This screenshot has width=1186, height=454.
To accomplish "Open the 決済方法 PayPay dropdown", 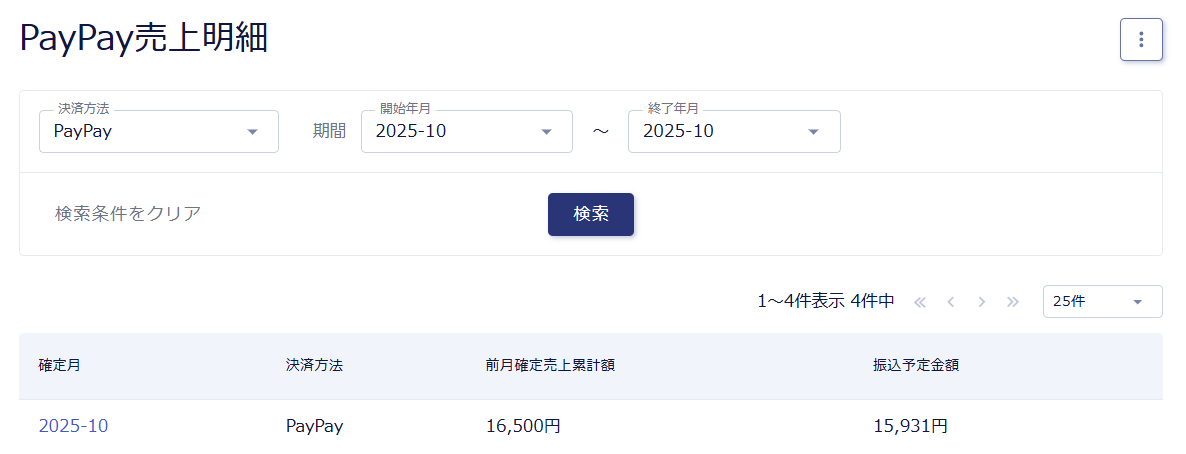I will point(158,131).
